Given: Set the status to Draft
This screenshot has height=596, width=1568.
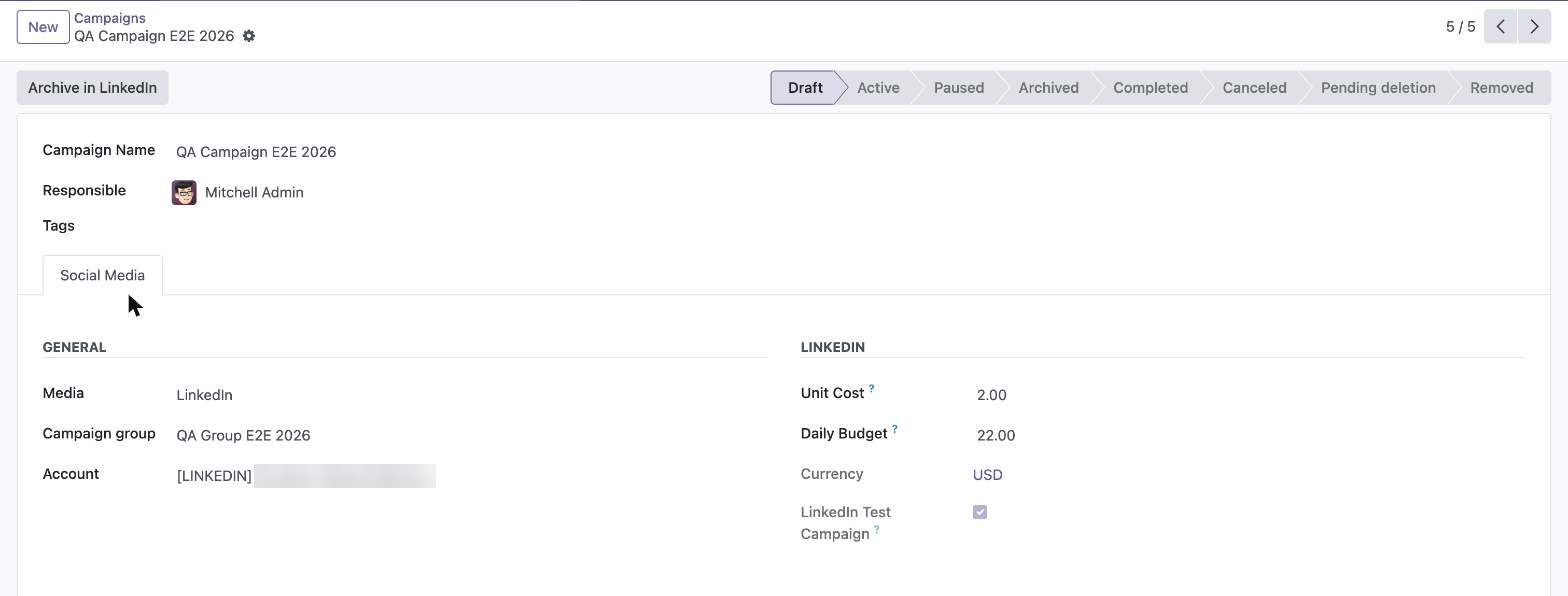Looking at the screenshot, I should click(804, 88).
